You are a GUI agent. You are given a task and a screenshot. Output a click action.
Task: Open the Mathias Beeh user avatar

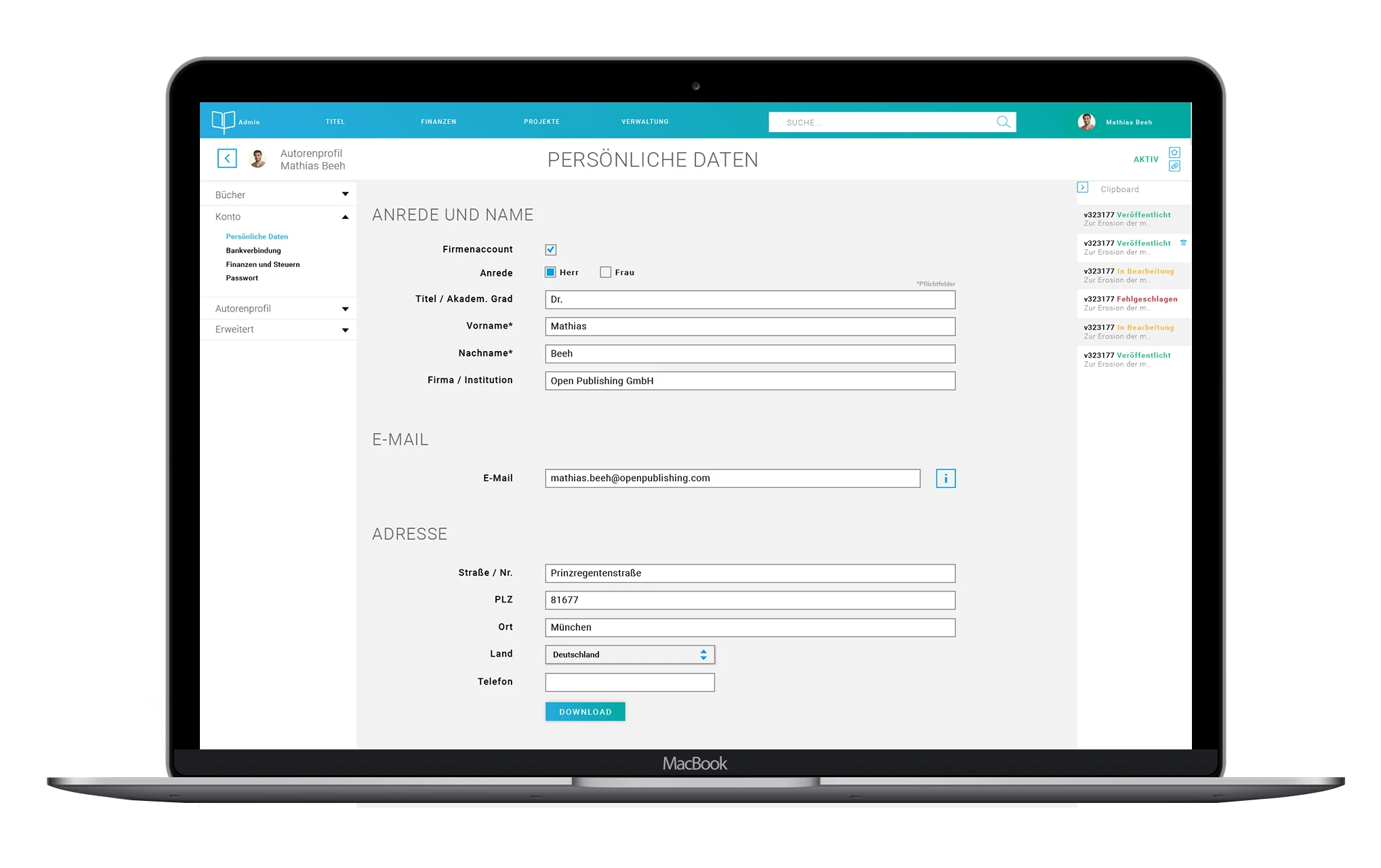[x=1086, y=122]
